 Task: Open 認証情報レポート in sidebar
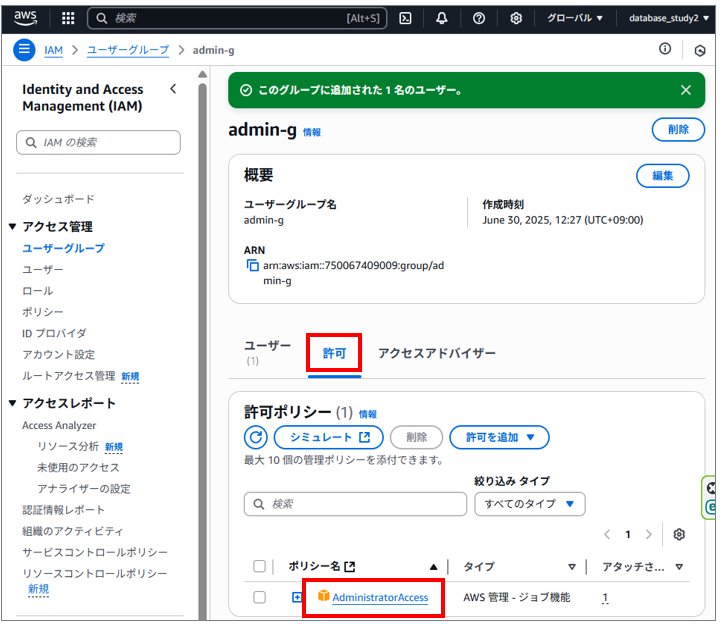click(63, 510)
